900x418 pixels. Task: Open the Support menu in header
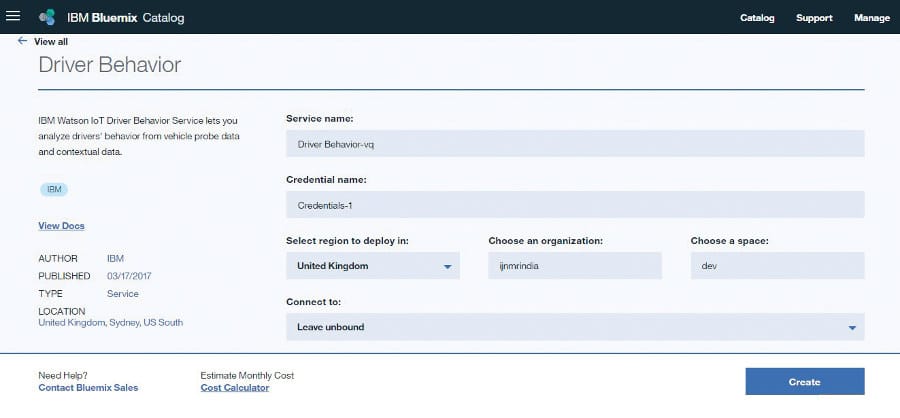click(x=814, y=18)
